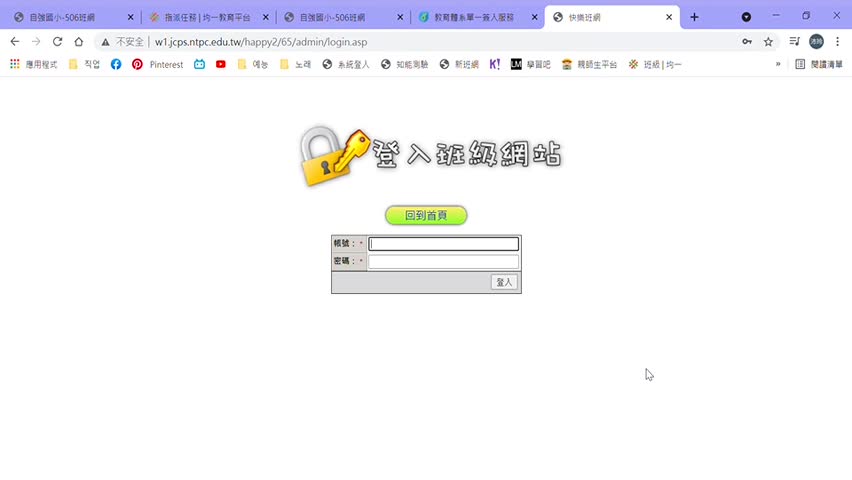Image resolution: width=852 pixels, height=480 pixels.
Task: Click the not-secure warning icon
Action: tap(105, 42)
